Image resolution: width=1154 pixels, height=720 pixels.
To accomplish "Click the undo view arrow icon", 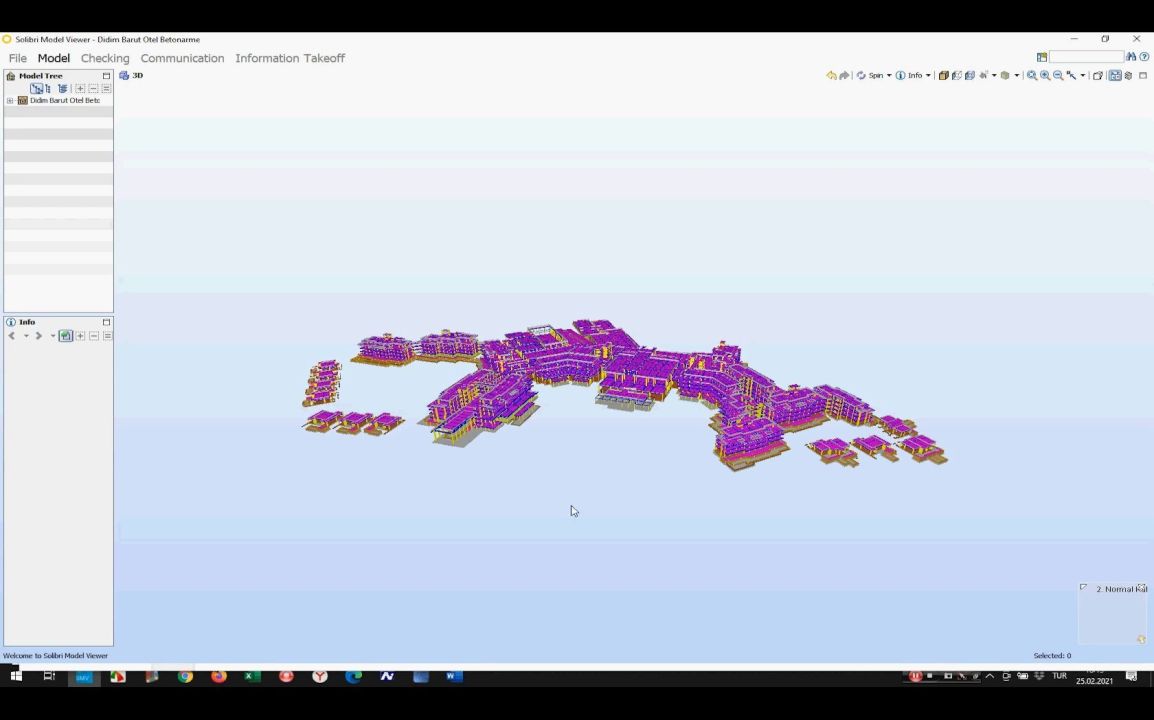I will [x=831, y=76].
